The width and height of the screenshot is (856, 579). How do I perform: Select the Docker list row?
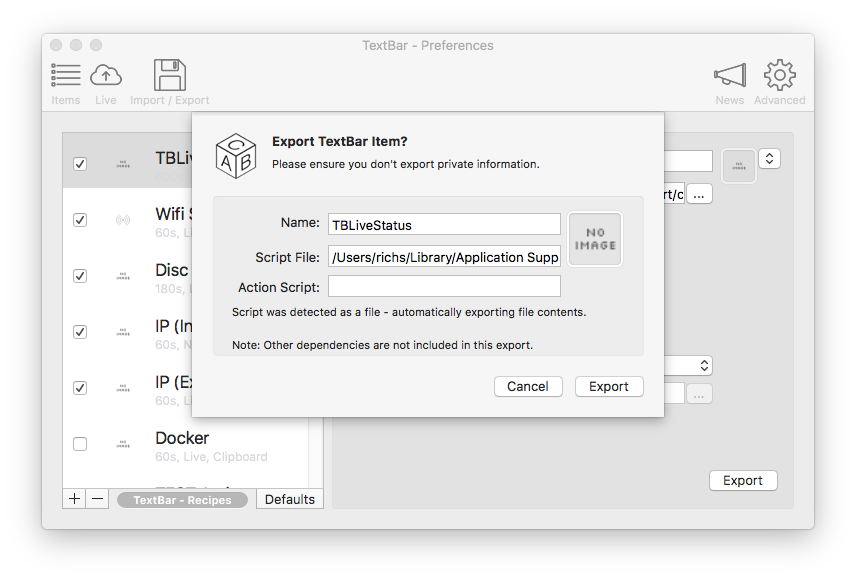coord(186,445)
